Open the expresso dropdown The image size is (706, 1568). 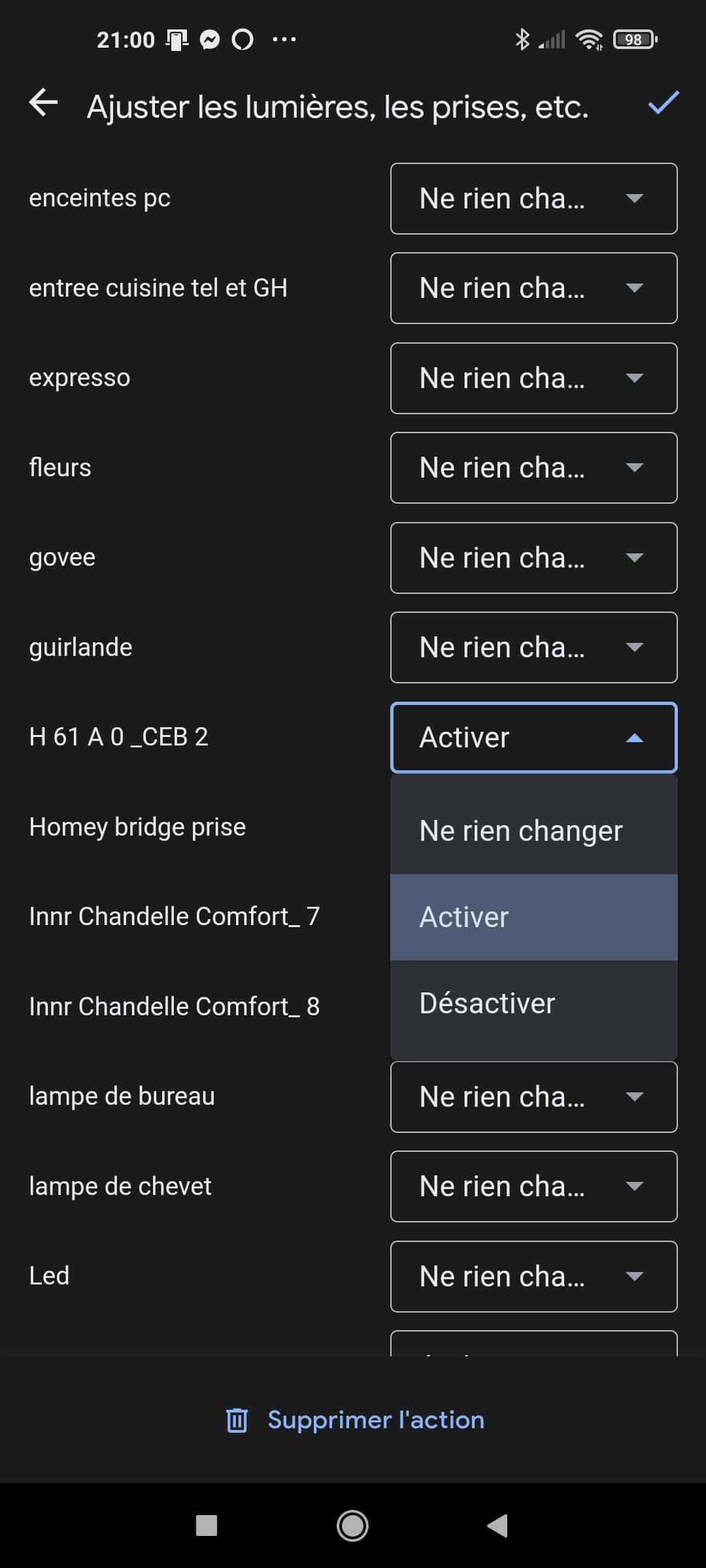[534, 378]
